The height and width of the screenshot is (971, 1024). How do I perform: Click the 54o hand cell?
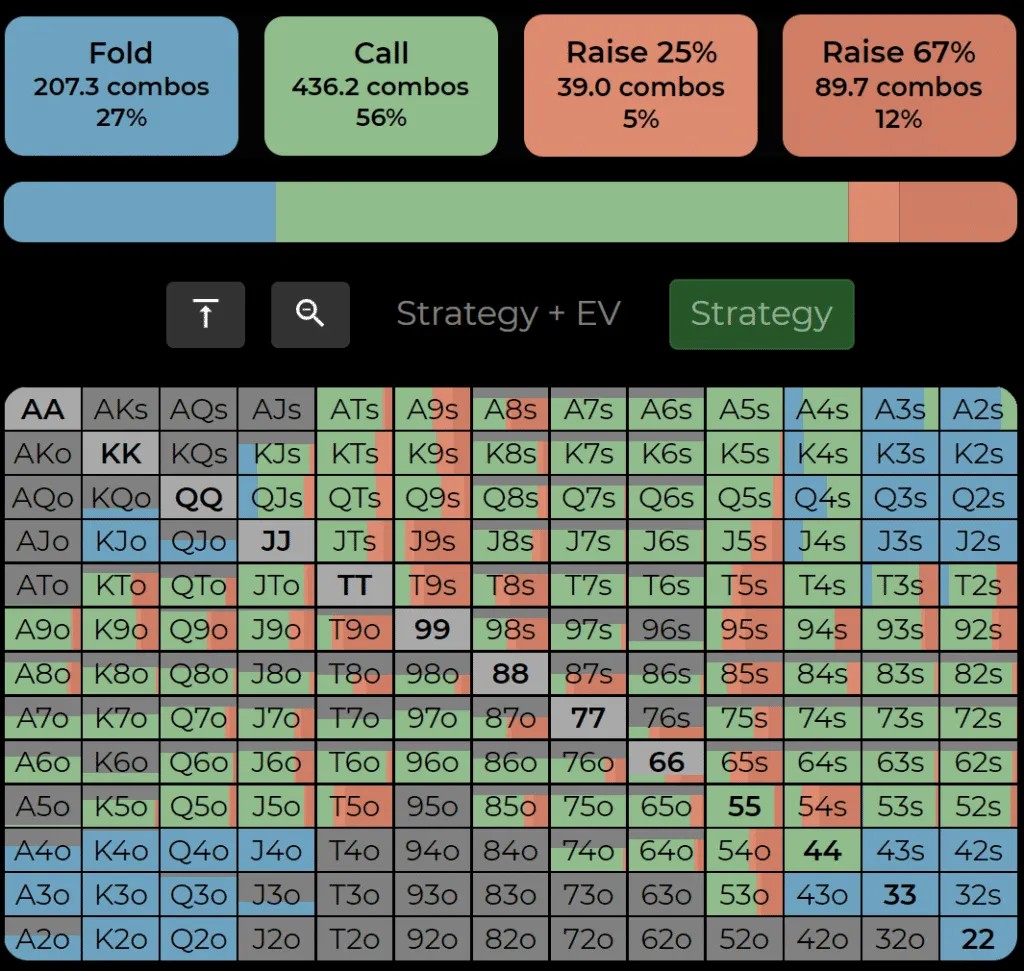pyautogui.click(x=745, y=851)
